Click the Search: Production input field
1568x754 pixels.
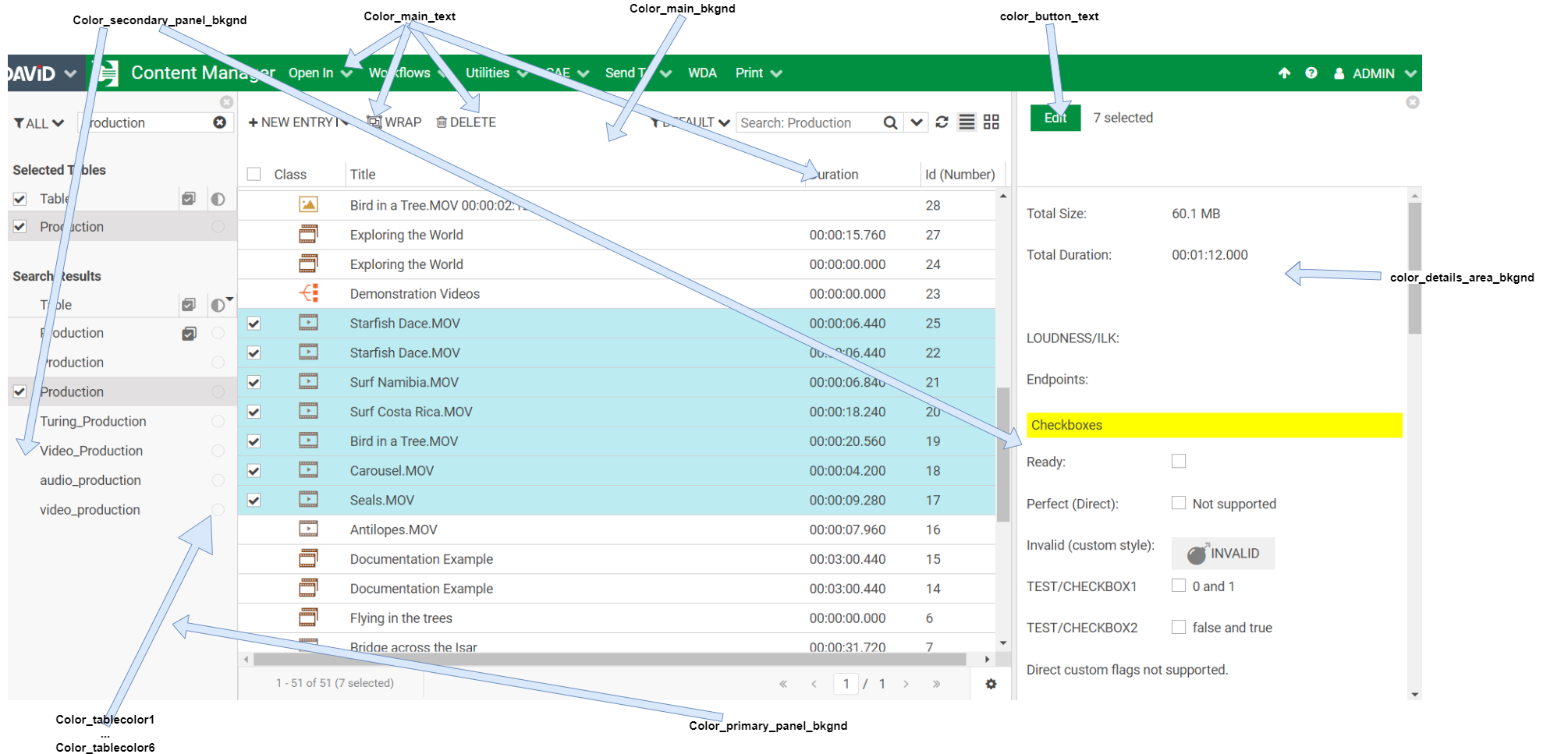pos(807,123)
